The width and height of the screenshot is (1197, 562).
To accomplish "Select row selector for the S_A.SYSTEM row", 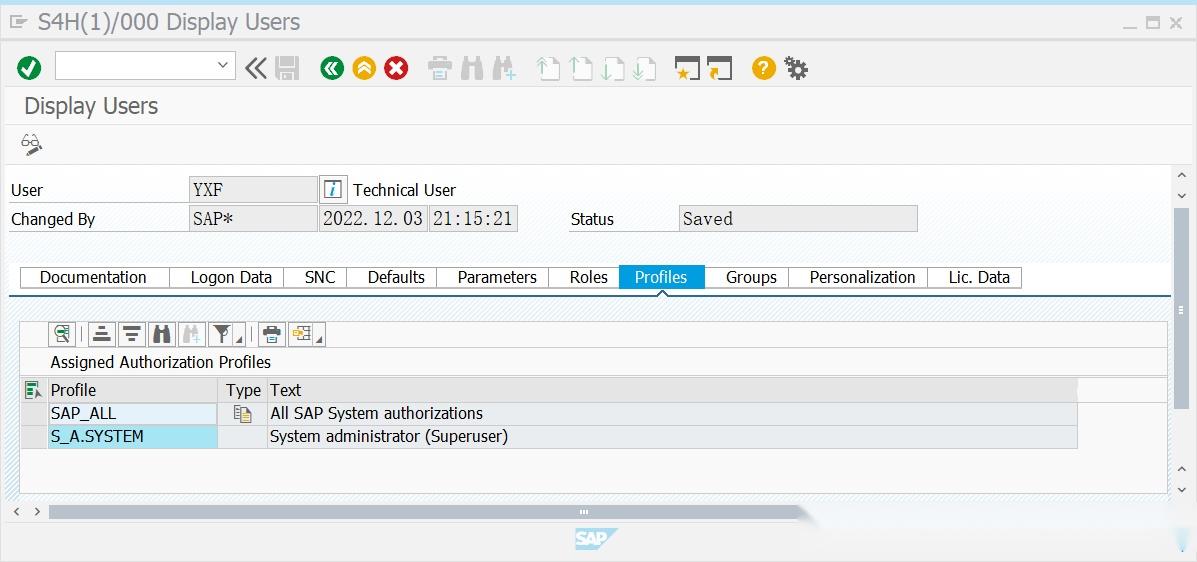I will click(x=34, y=437).
